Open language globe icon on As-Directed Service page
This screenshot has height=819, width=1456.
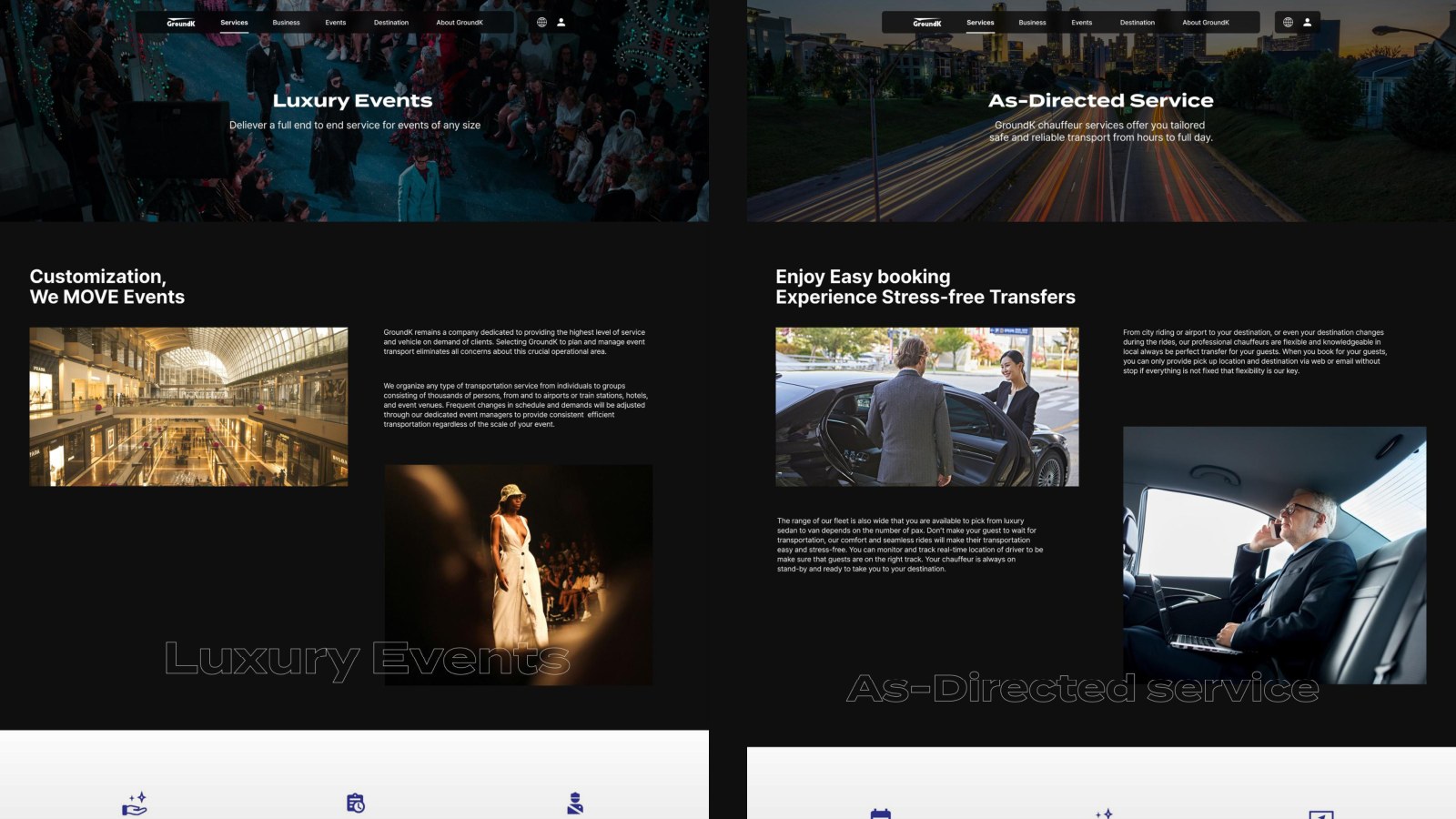(x=1288, y=22)
